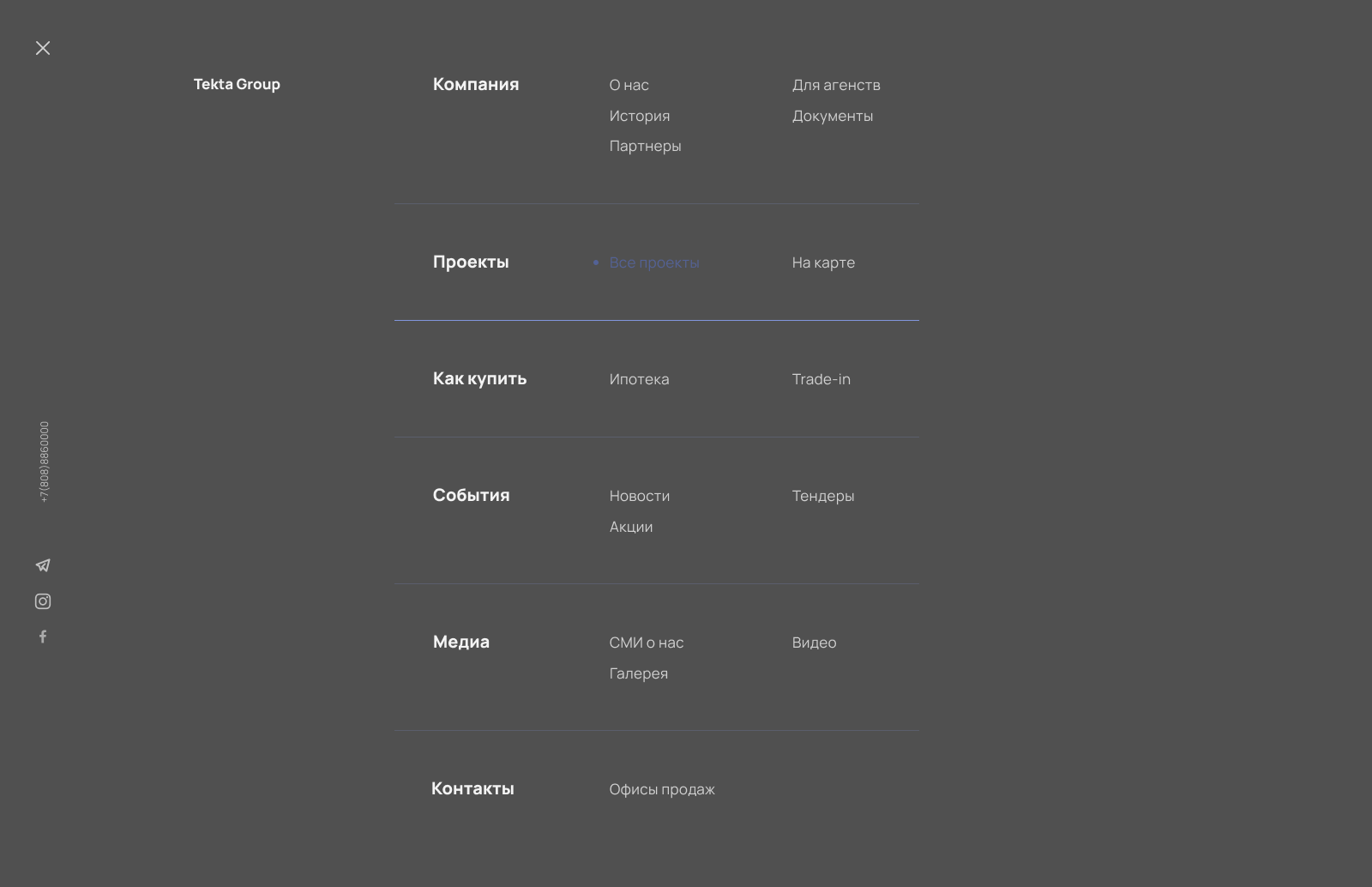Open the Instagram social icon

point(43,601)
